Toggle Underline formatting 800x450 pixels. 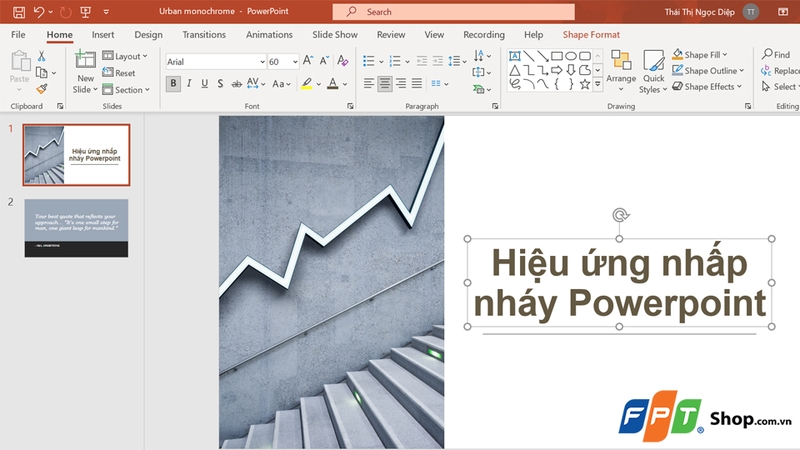tap(205, 83)
